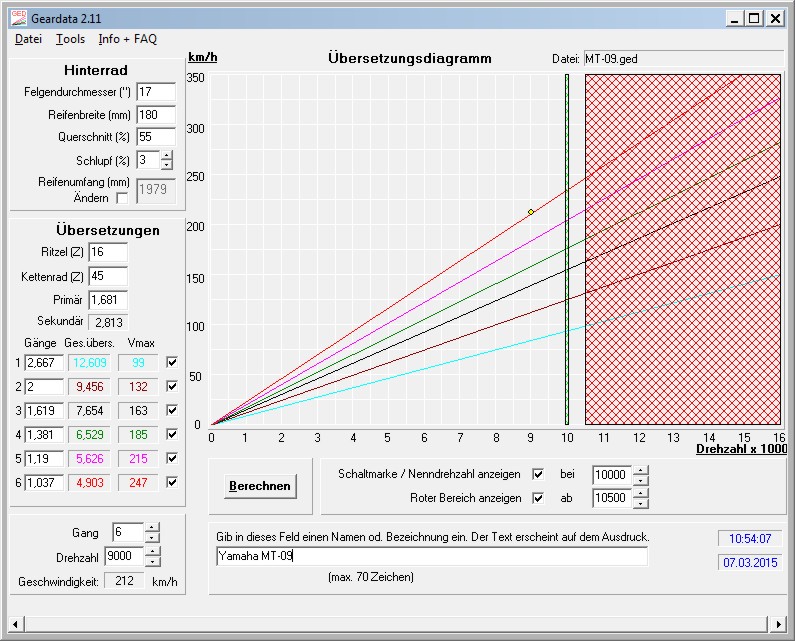Click the Berechnen button
The width and height of the screenshot is (795, 641).
pos(260,486)
